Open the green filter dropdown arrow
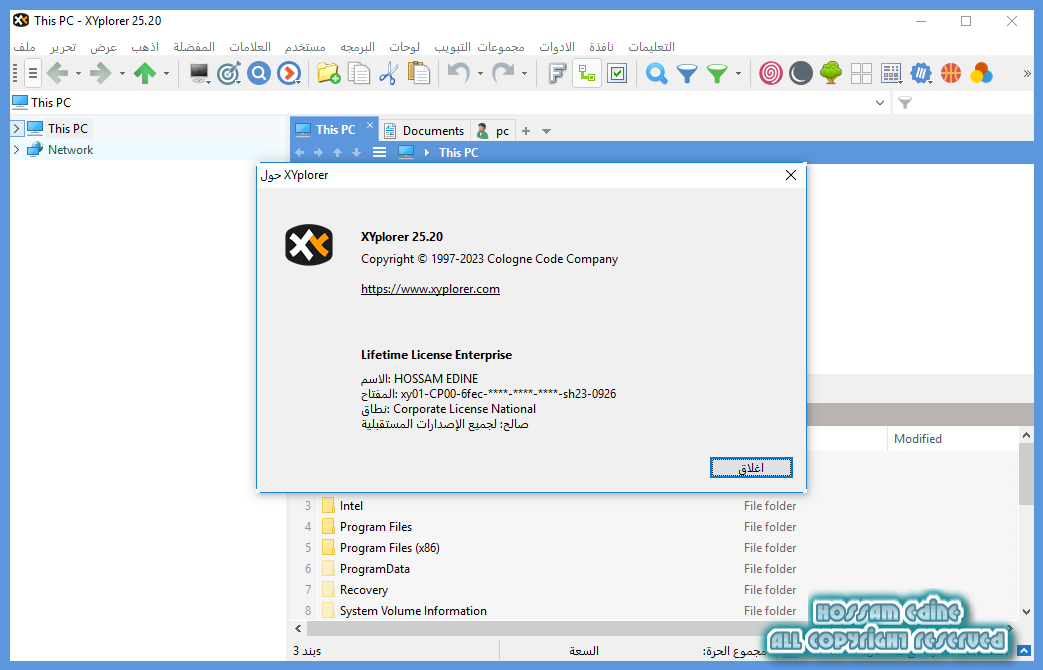The height and width of the screenshot is (670, 1043). pos(738,74)
